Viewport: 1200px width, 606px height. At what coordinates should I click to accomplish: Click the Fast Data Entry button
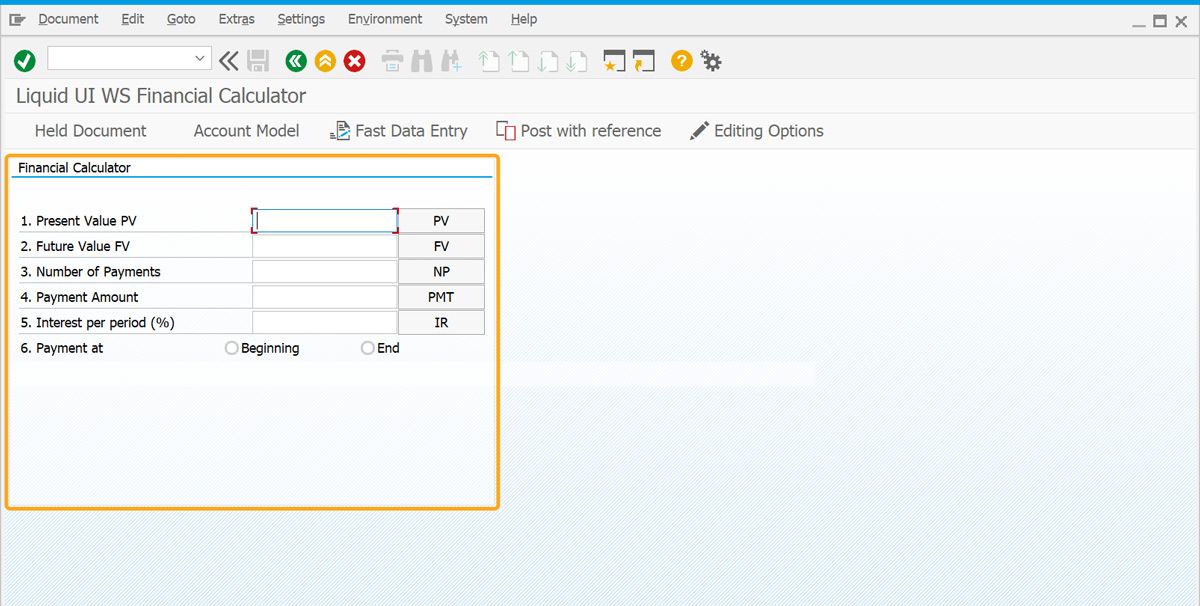coord(398,131)
